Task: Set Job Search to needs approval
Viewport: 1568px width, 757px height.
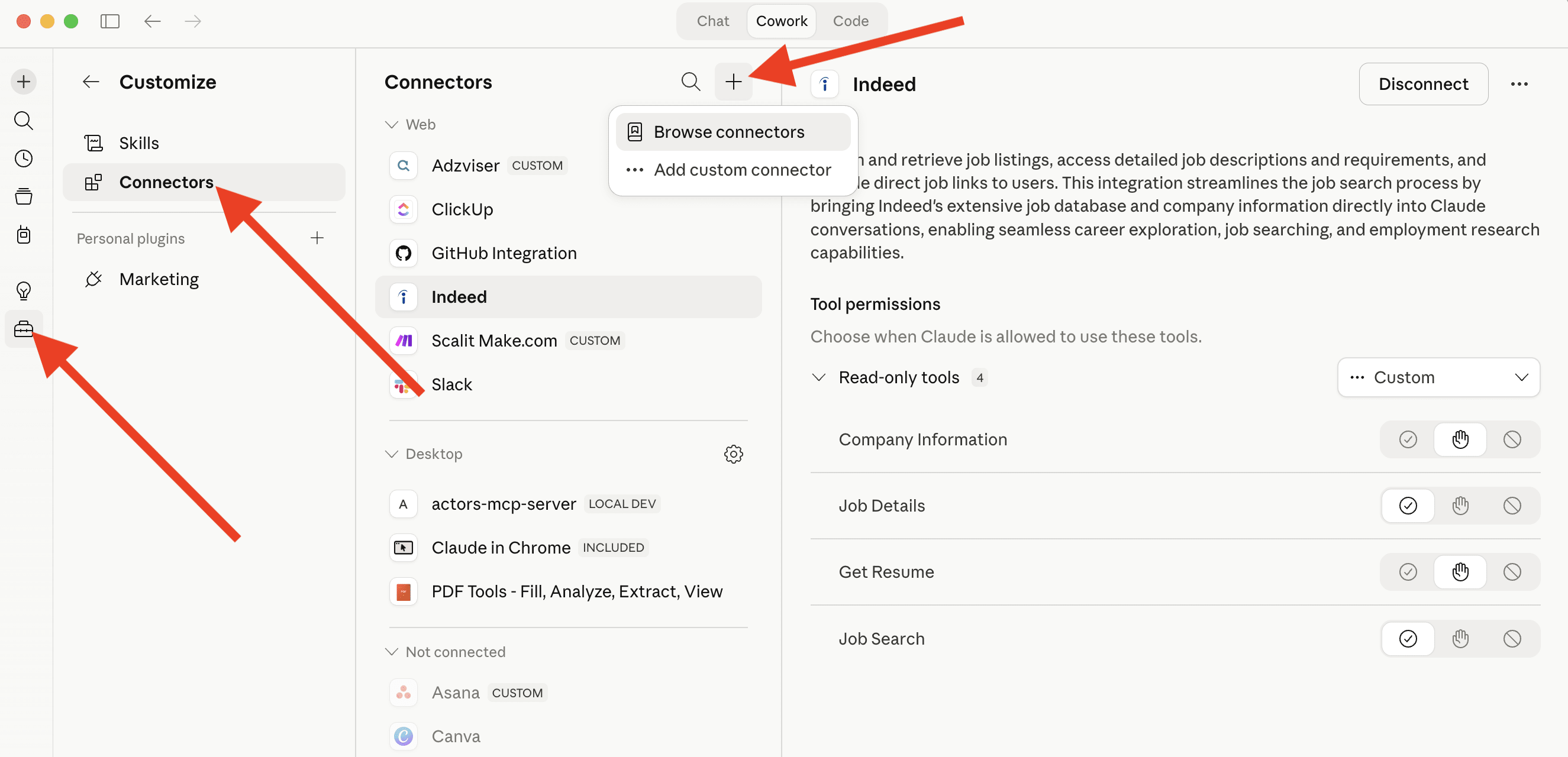Action: coord(1460,638)
